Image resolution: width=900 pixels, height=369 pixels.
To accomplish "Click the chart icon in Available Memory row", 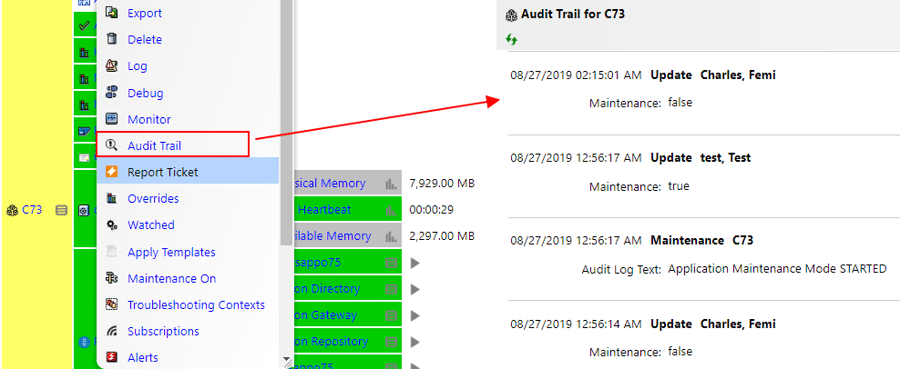I will point(391,236).
